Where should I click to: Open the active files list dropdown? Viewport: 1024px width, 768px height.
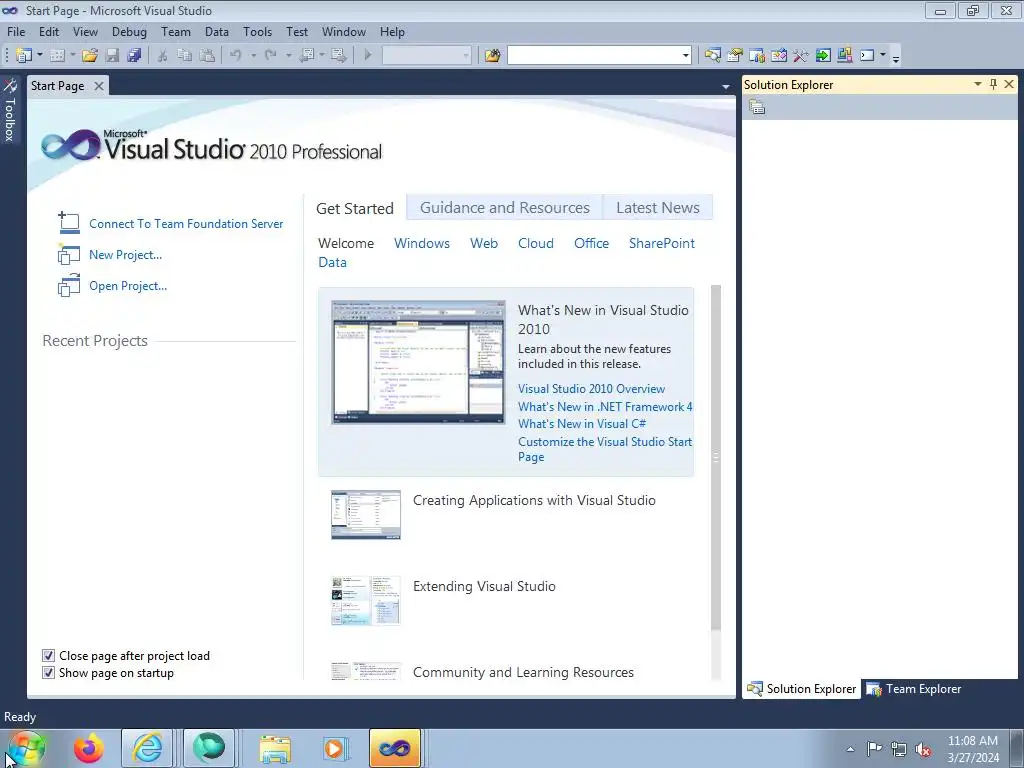[726, 86]
